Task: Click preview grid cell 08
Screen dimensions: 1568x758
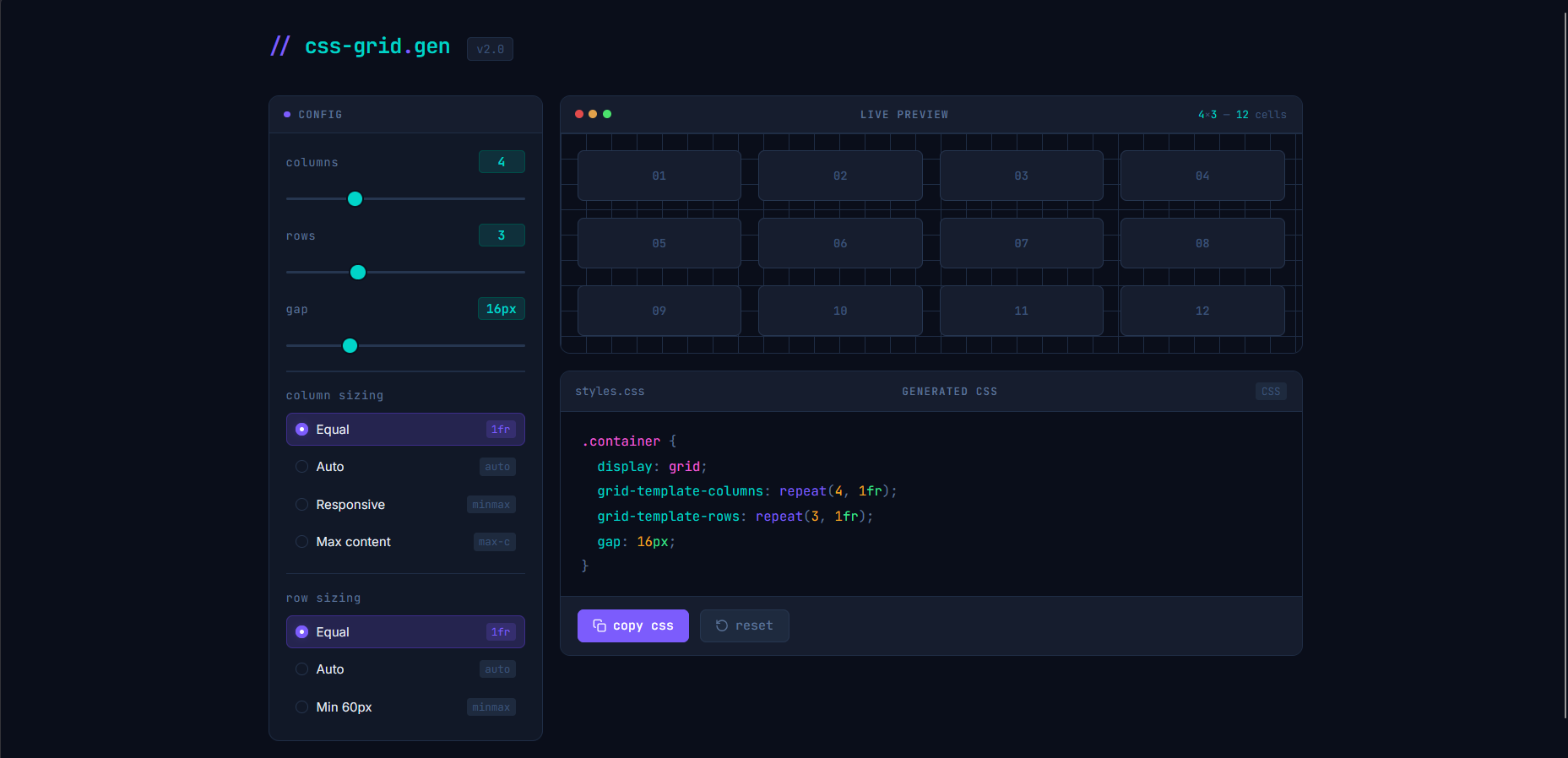Action: (x=1202, y=243)
